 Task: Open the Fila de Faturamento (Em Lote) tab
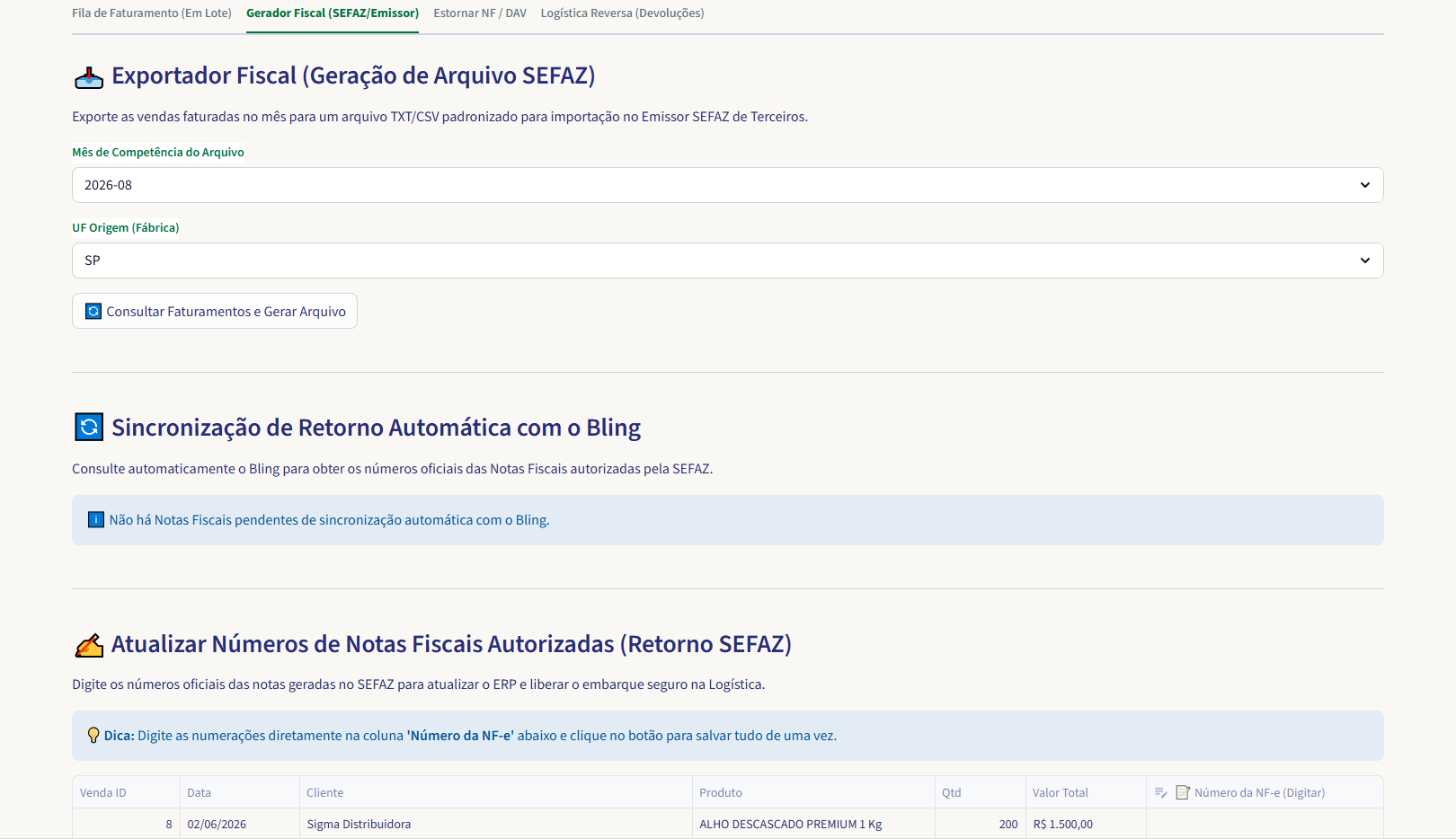click(152, 13)
